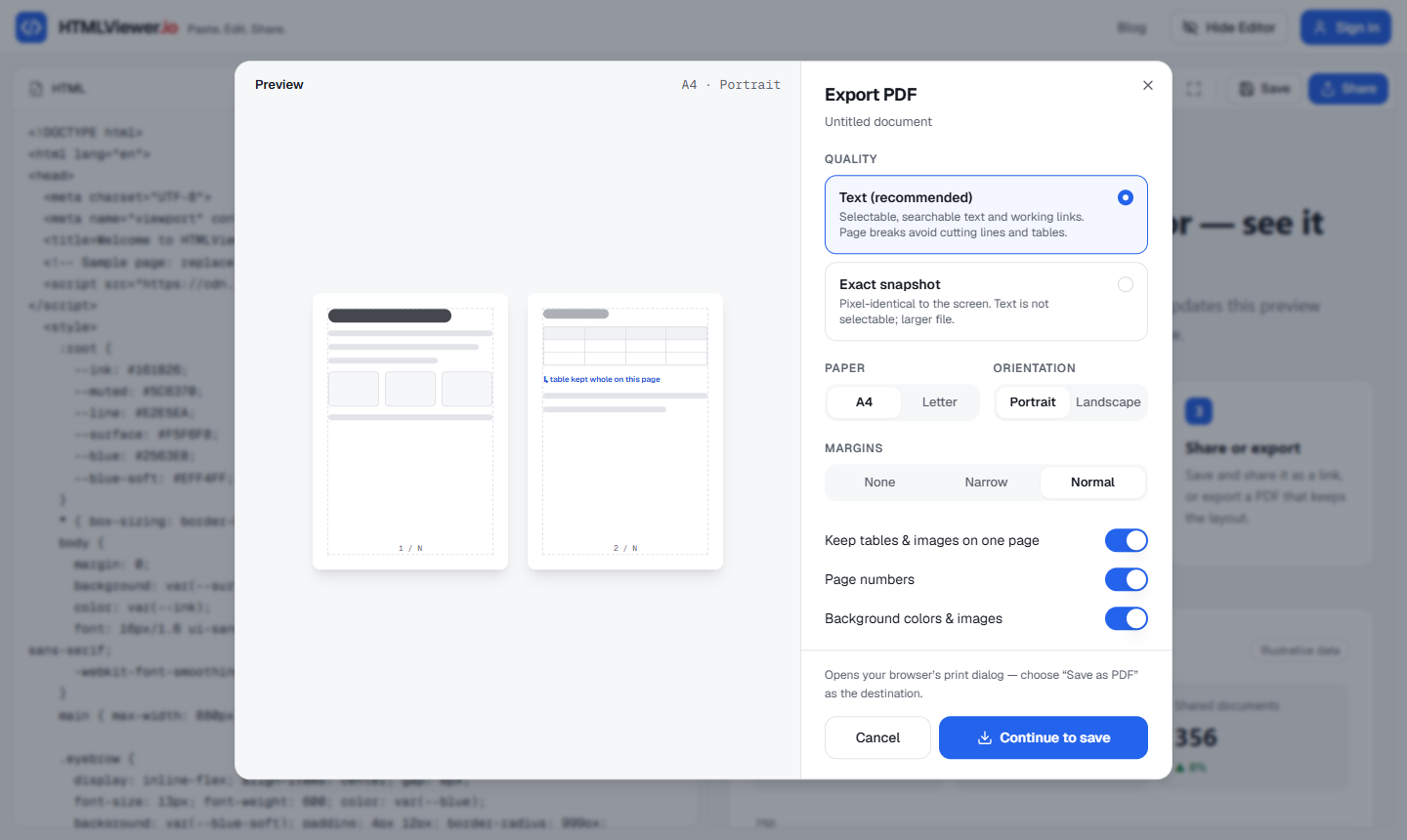The image size is (1407, 840).
Task: Switch paper size to Letter
Action: coord(939,402)
